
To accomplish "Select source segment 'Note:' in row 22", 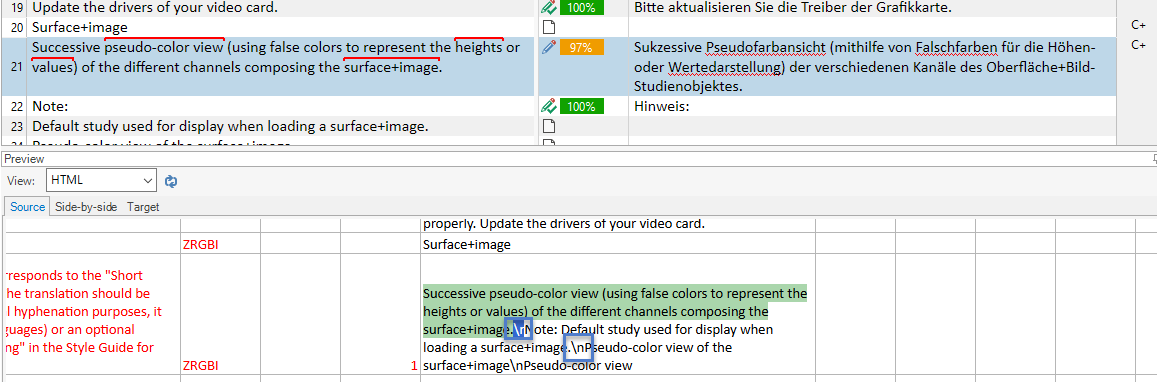I will [x=50, y=106].
